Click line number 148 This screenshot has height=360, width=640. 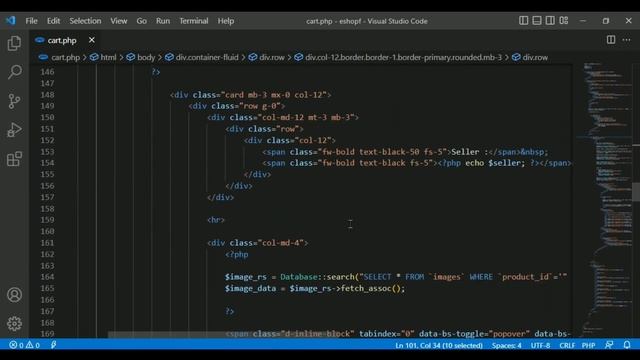tap(47, 95)
